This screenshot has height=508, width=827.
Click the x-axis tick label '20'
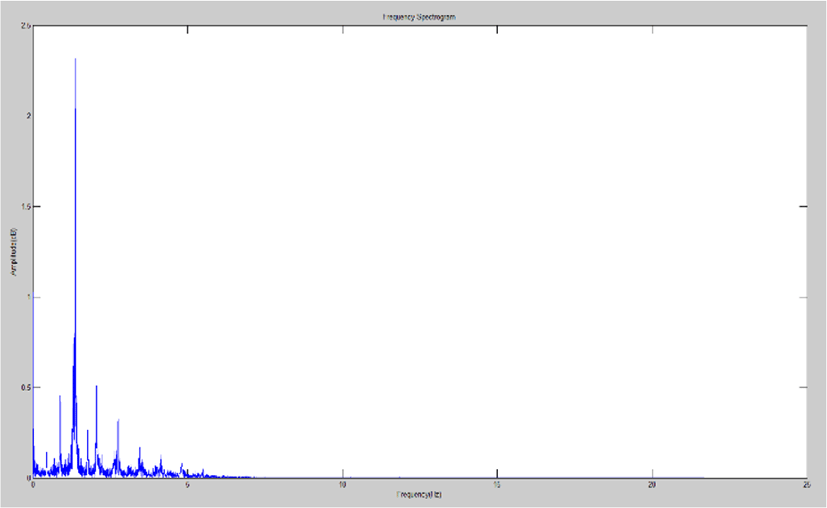(652, 485)
